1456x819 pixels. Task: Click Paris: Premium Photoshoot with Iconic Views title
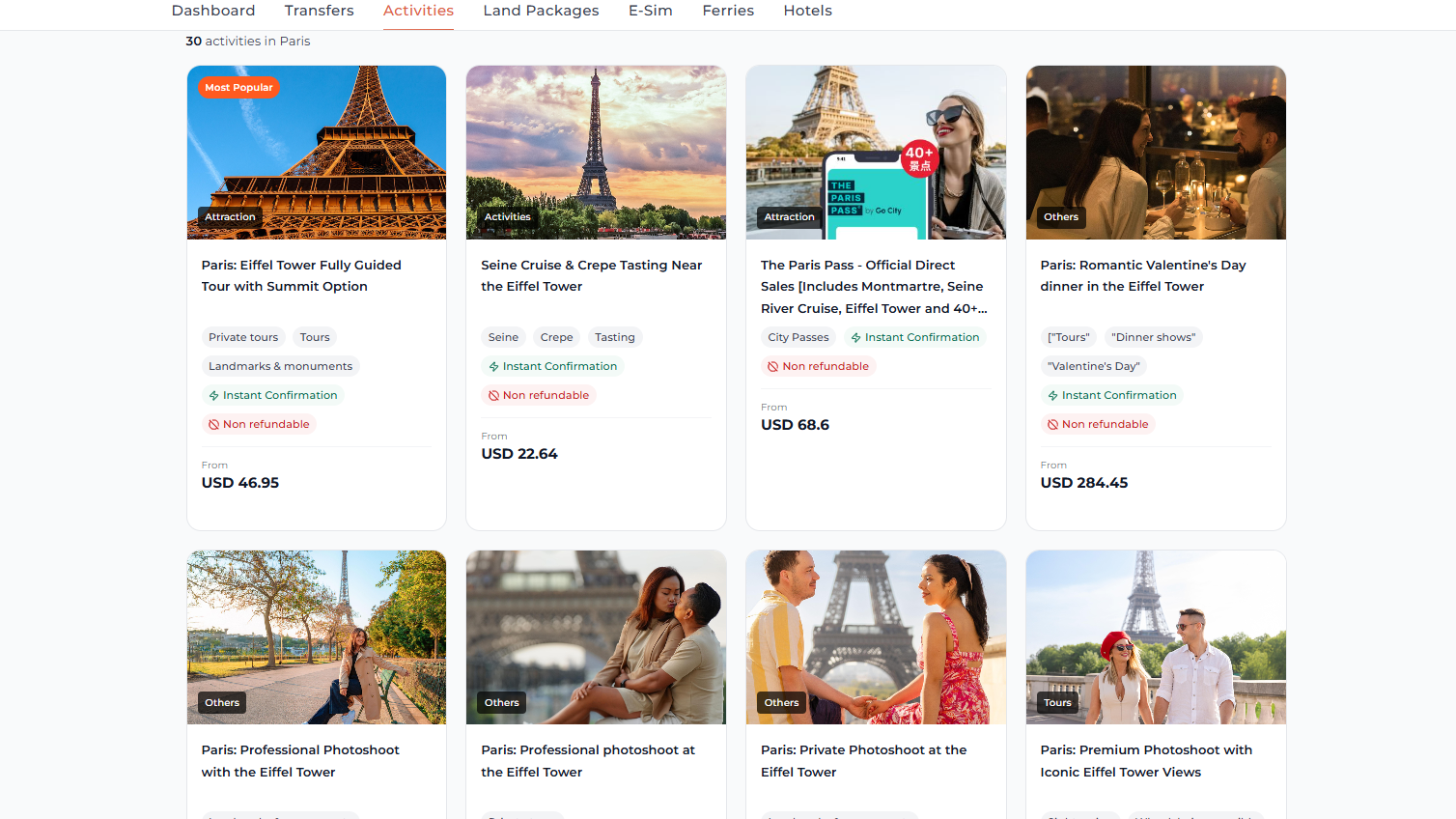point(1146,761)
